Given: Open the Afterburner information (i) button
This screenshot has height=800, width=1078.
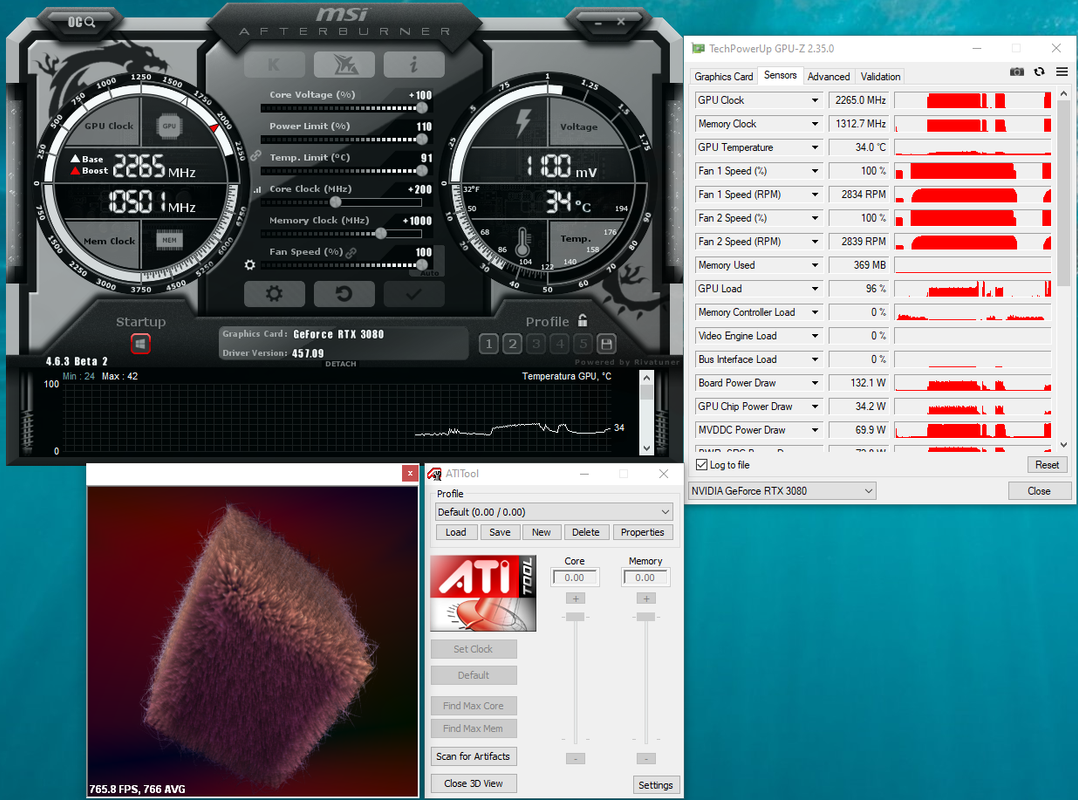Looking at the screenshot, I should [x=414, y=65].
